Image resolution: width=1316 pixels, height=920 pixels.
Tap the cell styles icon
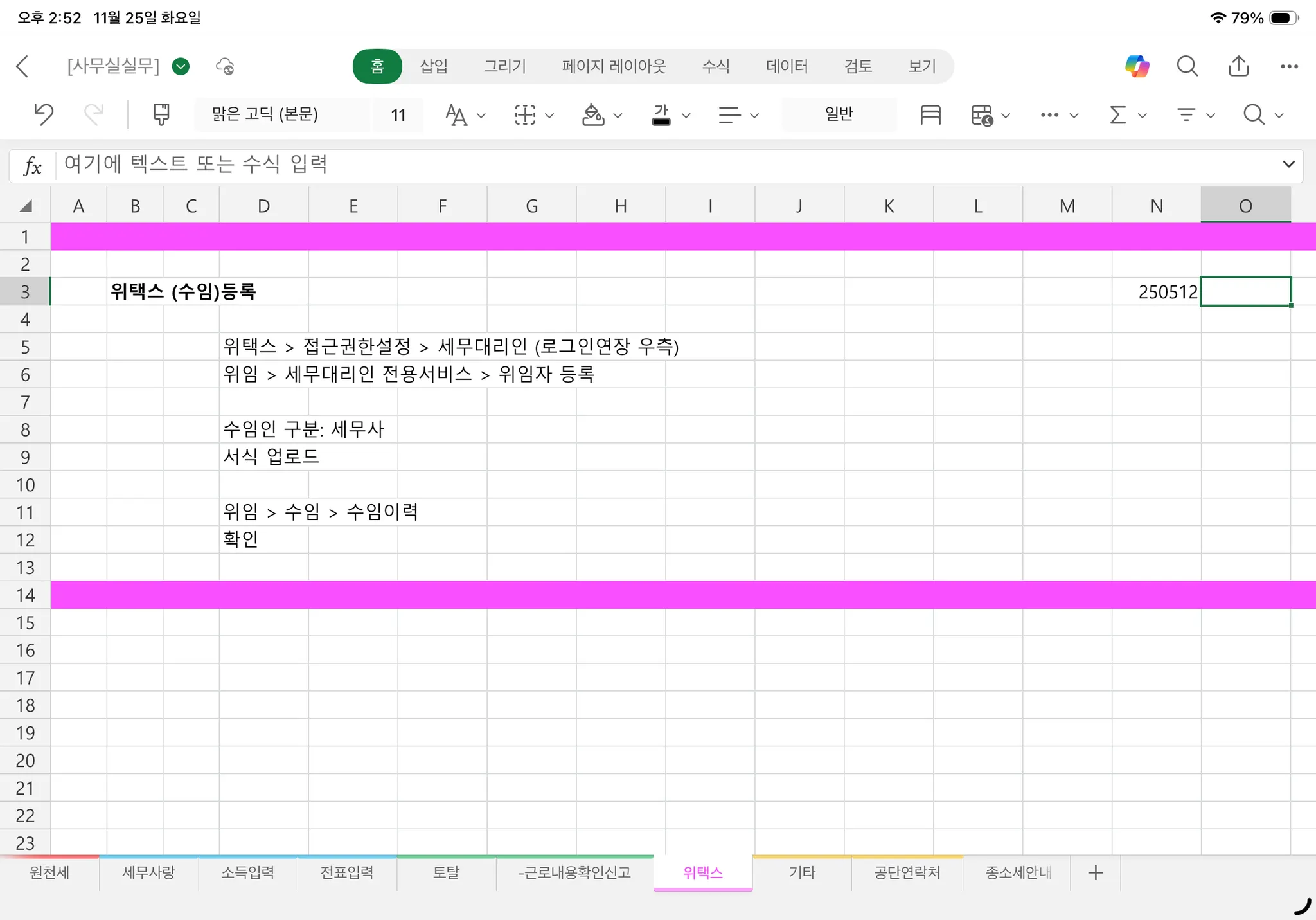coord(930,114)
